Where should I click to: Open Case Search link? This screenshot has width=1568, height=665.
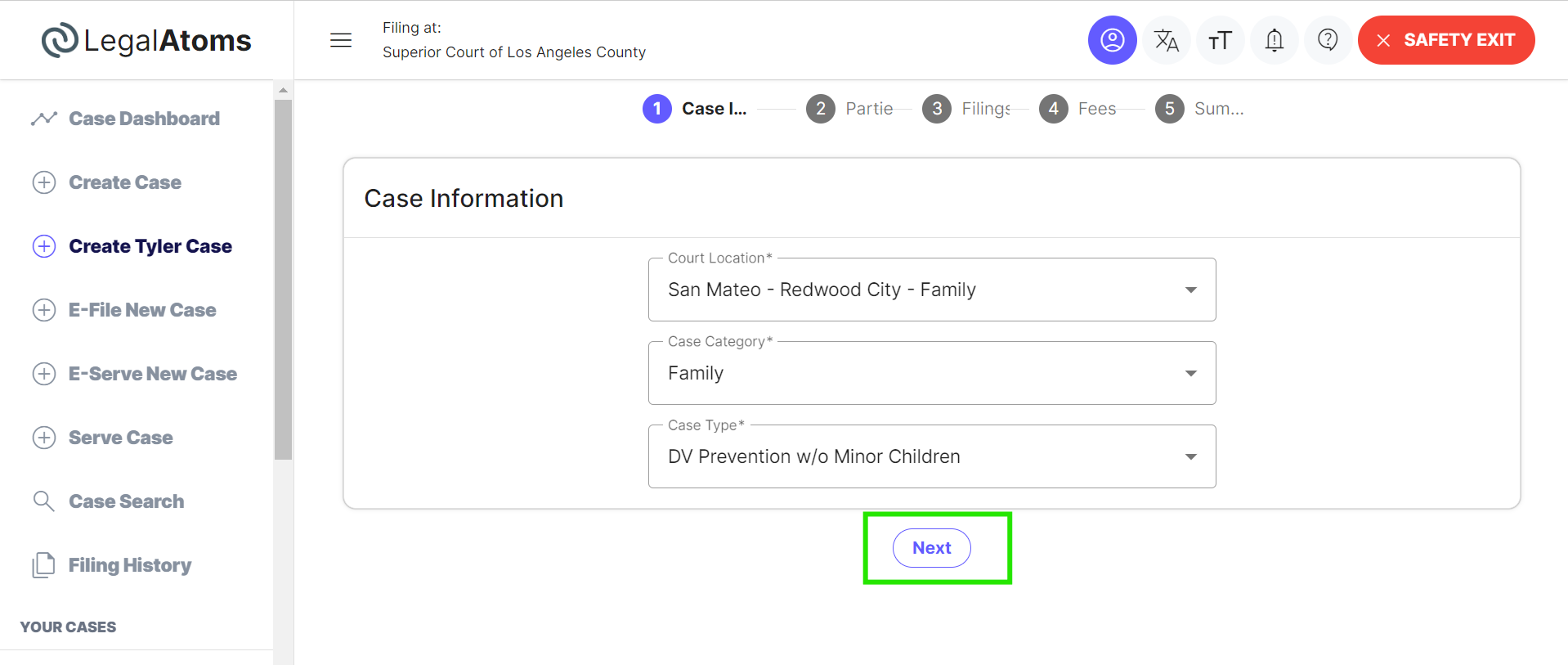127,501
